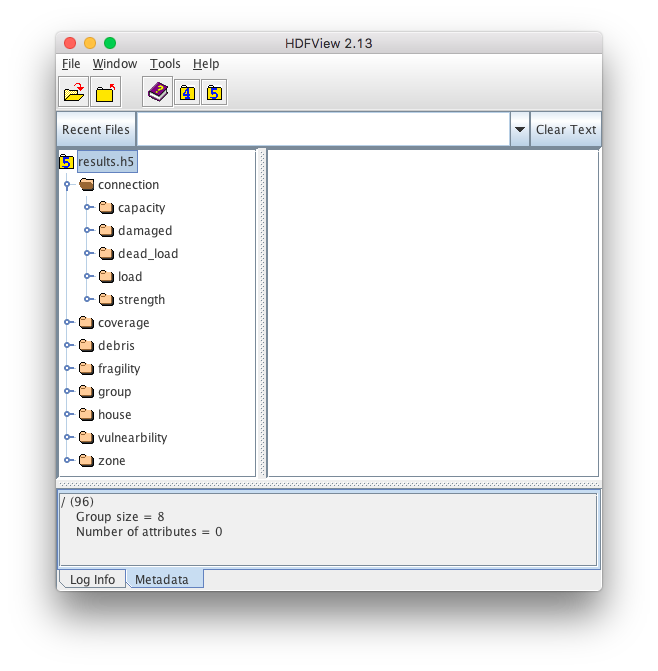Click the capacity group folder icon
This screenshot has height=671, width=658.
(x=106, y=208)
